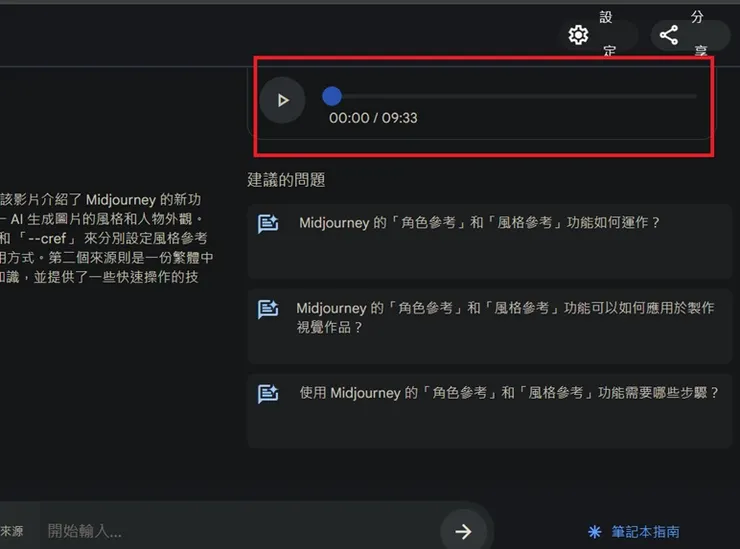Click the note icon beside the 視覺作品 question

click(x=268, y=309)
